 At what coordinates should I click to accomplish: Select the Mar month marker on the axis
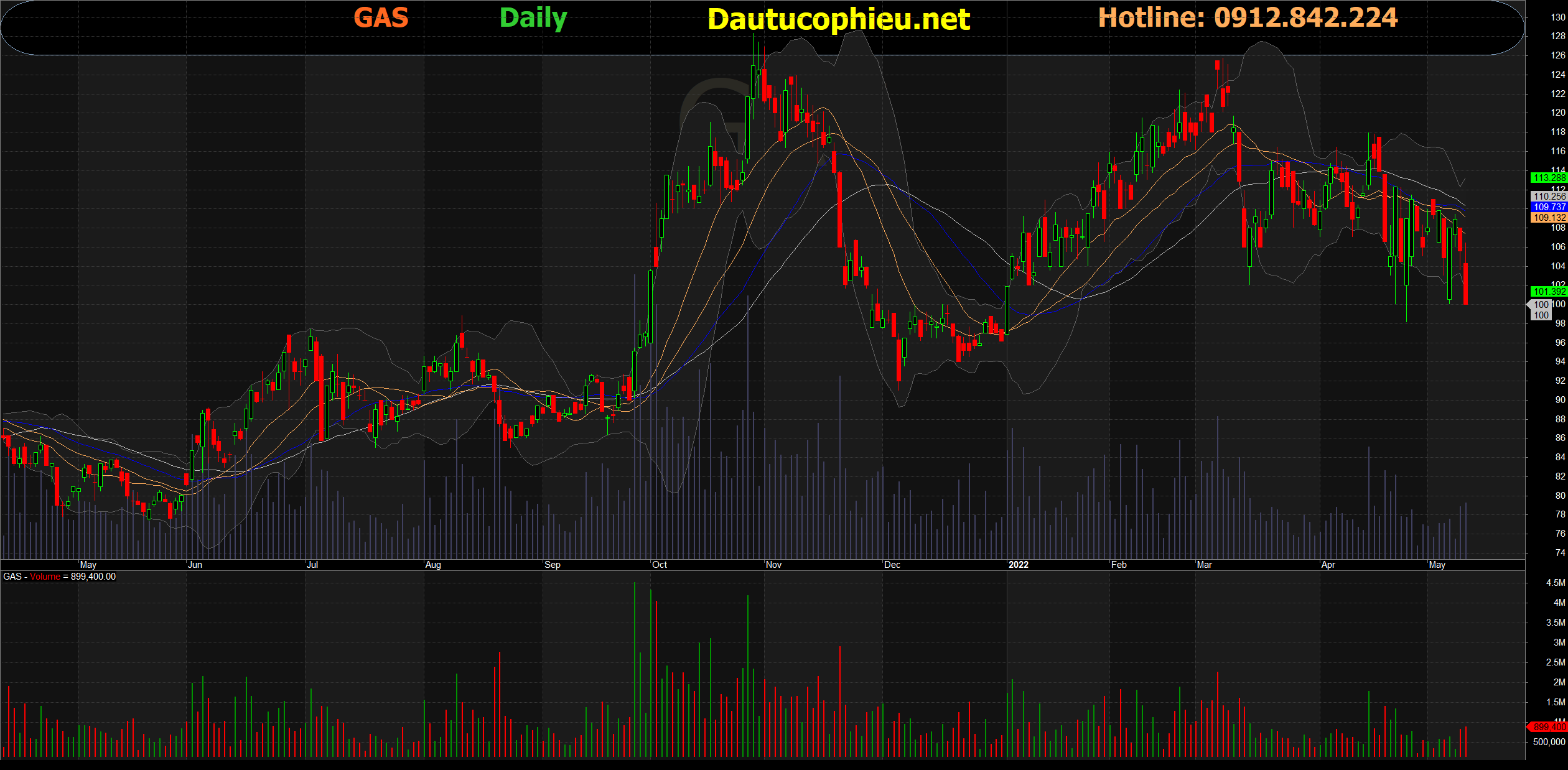tap(1204, 565)
